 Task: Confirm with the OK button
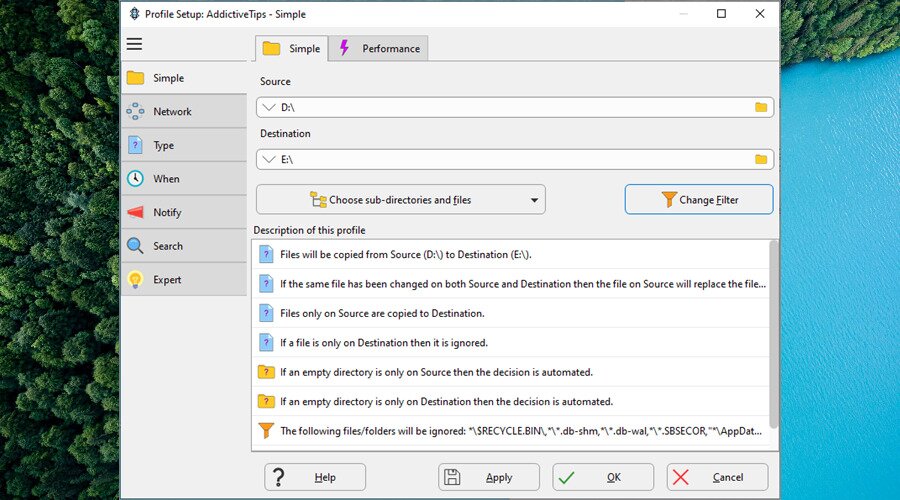point(603,477)
